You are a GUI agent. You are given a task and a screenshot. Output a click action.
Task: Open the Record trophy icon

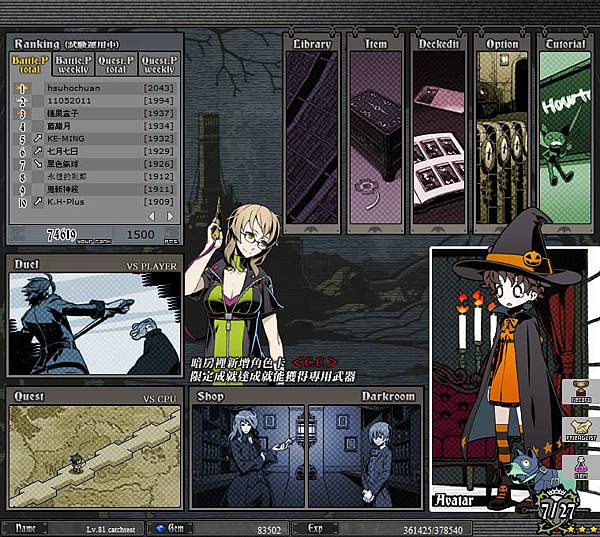pyautogui.click(x=581, y=391)
